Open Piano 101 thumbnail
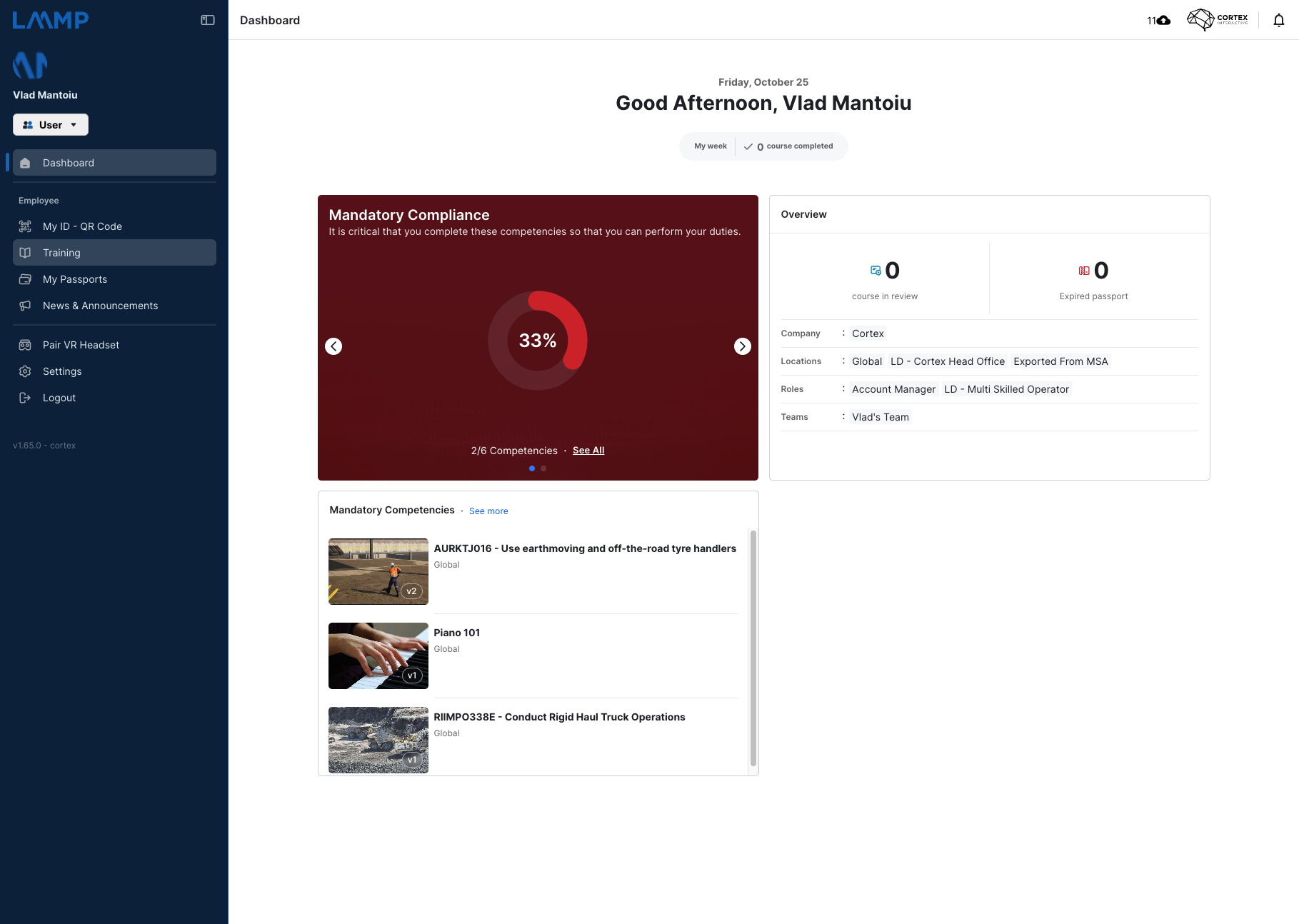The width and height of the screenshot is (1299, 924). click(378, 656)
